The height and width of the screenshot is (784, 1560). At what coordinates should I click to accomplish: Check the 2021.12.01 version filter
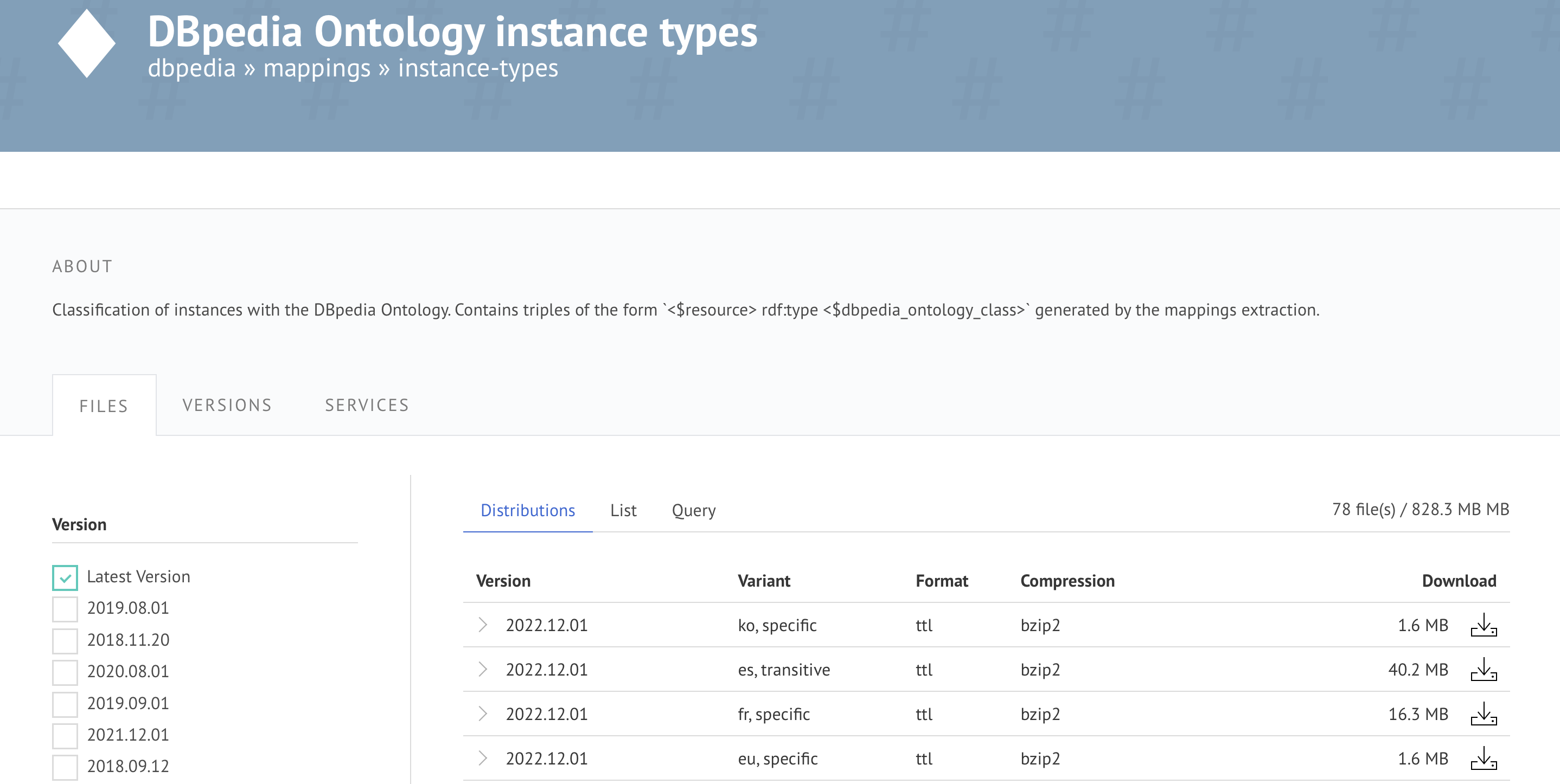pyautogui.click(x=65, y=736)
